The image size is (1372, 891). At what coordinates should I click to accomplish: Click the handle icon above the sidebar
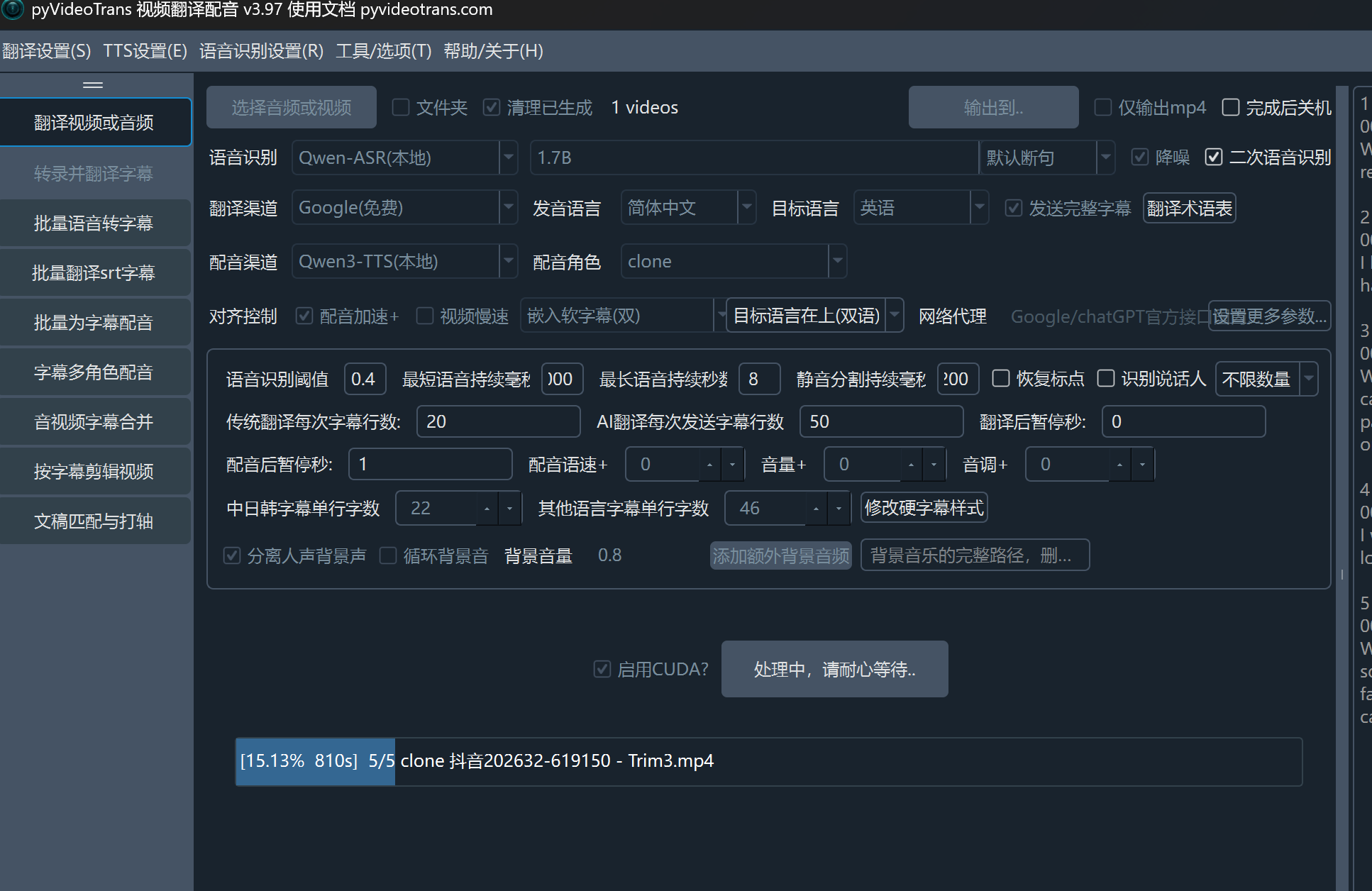92,84
